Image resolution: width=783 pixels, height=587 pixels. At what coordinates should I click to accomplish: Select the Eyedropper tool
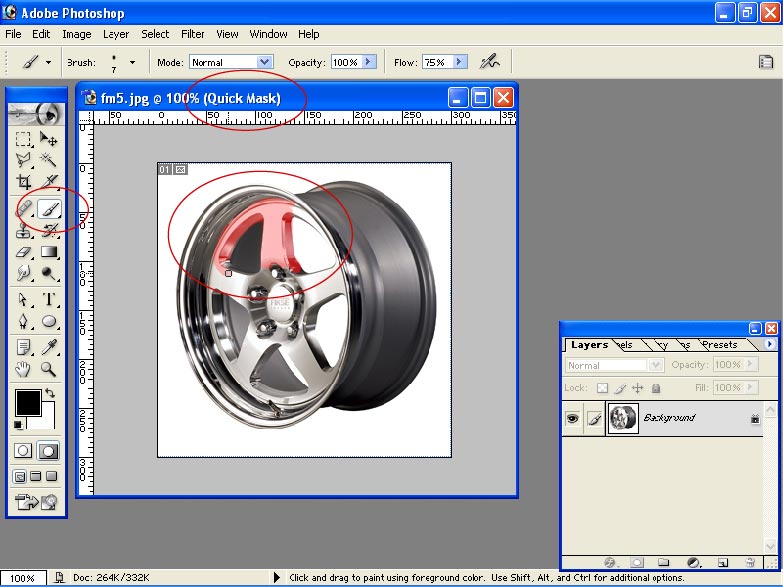49,346
